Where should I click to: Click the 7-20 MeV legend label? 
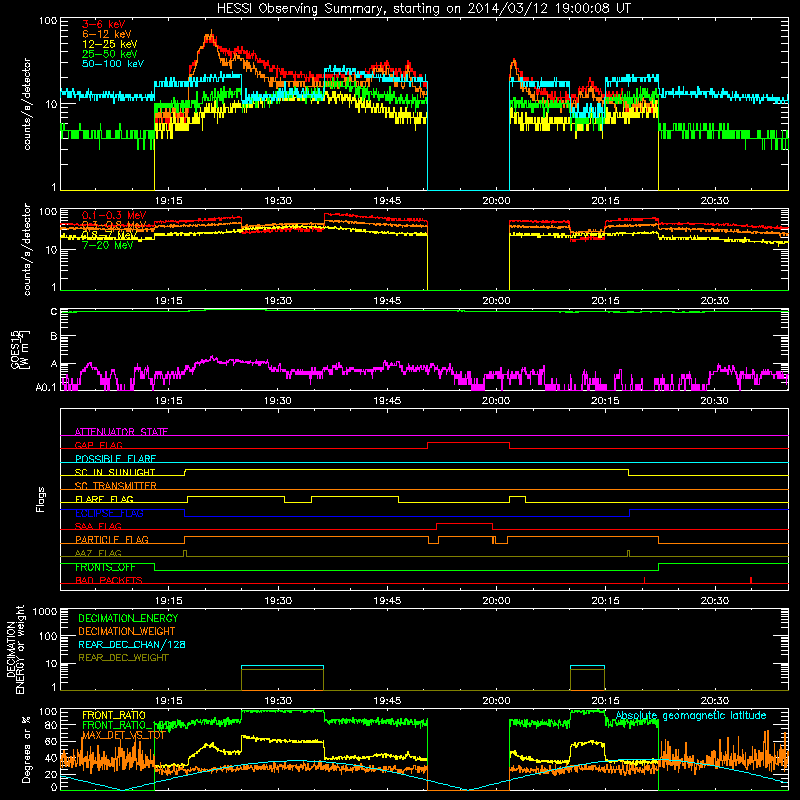[108, 245]
